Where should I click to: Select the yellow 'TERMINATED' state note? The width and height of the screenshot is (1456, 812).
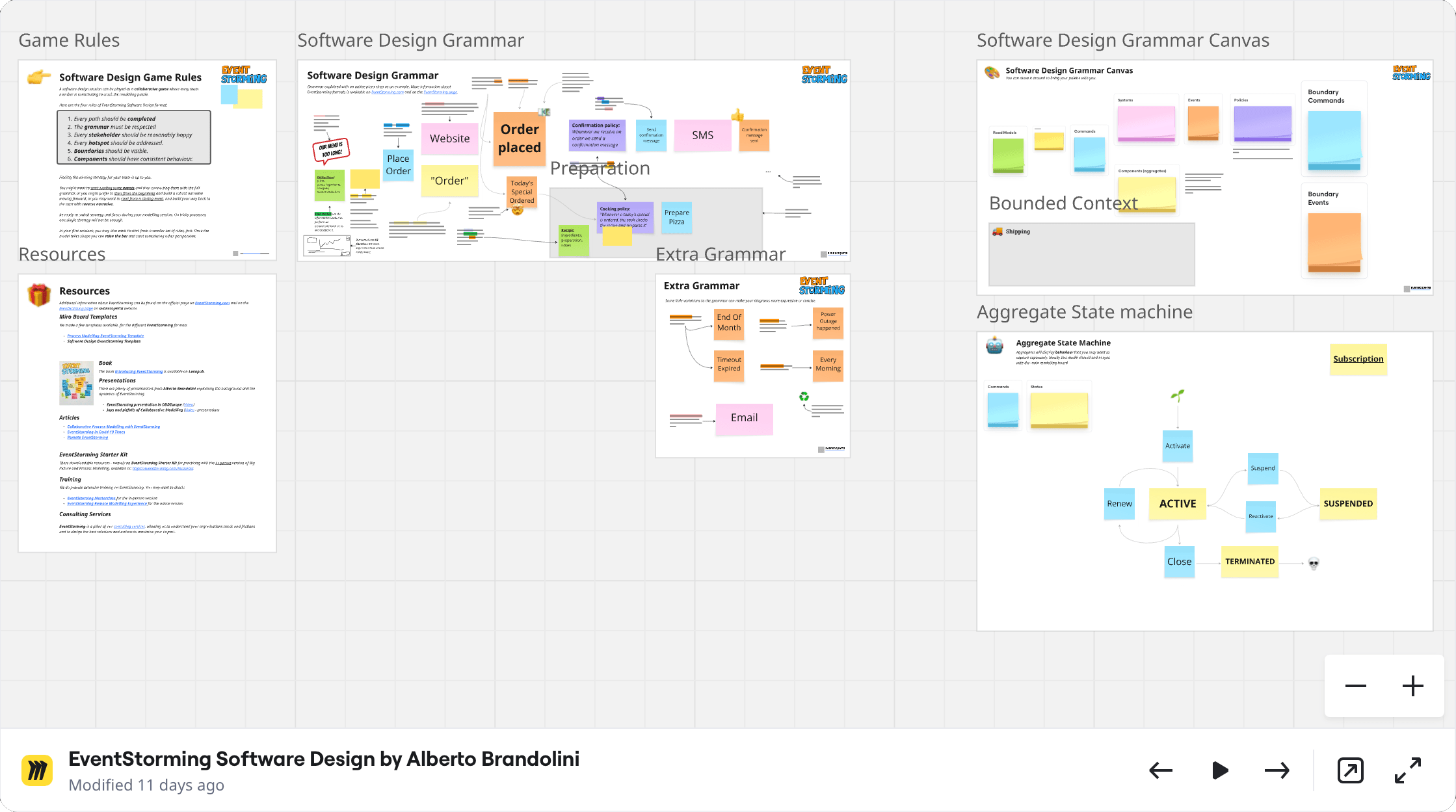point(1250,562)
